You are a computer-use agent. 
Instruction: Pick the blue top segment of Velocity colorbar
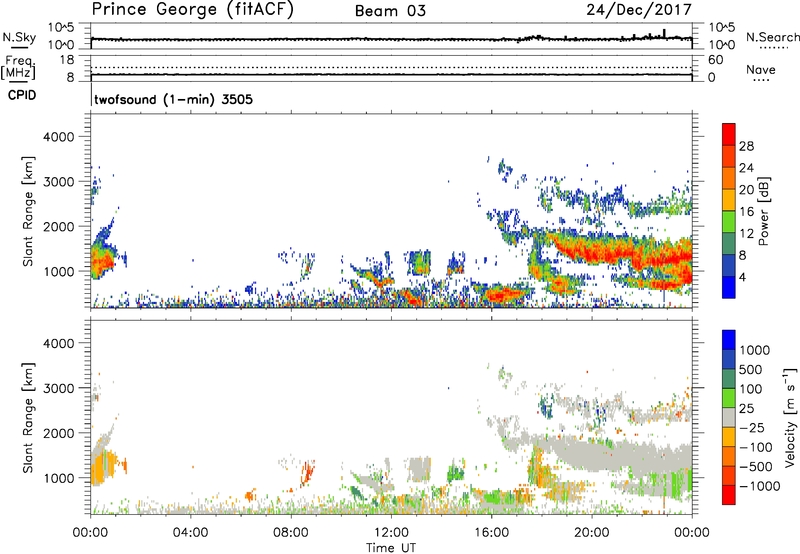tap(729, 340)
